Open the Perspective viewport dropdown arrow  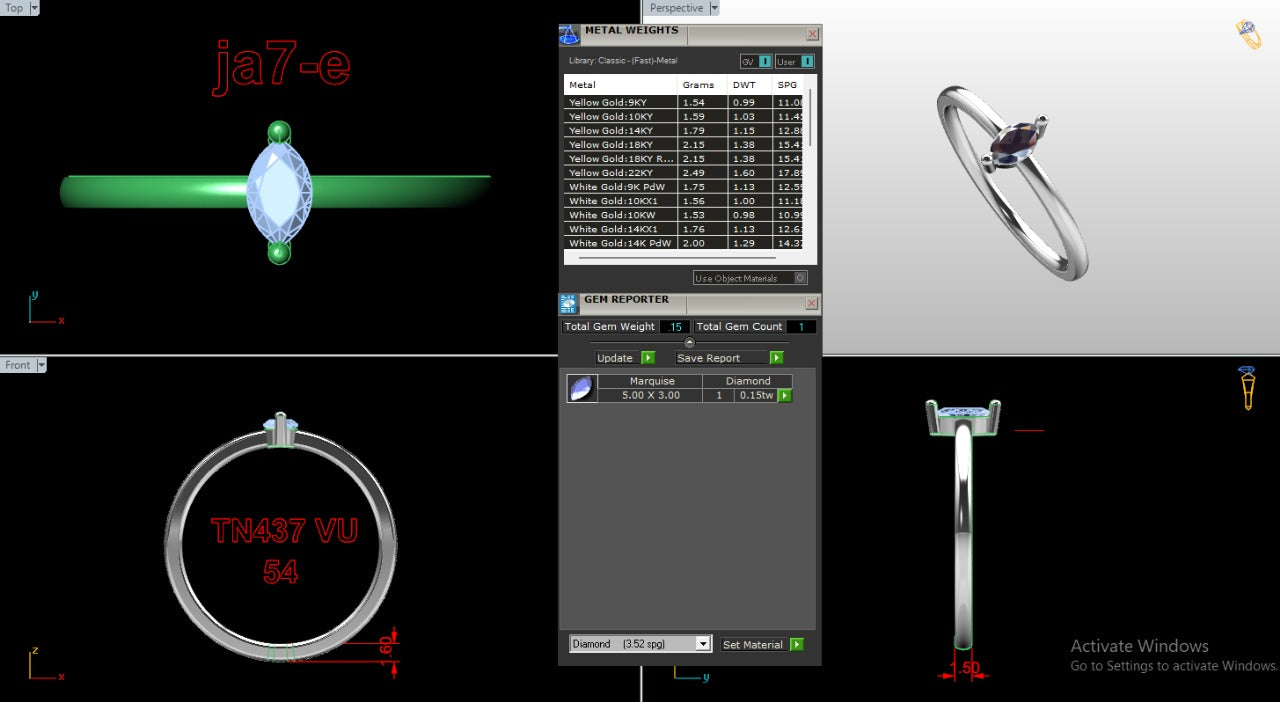point(714,8)
